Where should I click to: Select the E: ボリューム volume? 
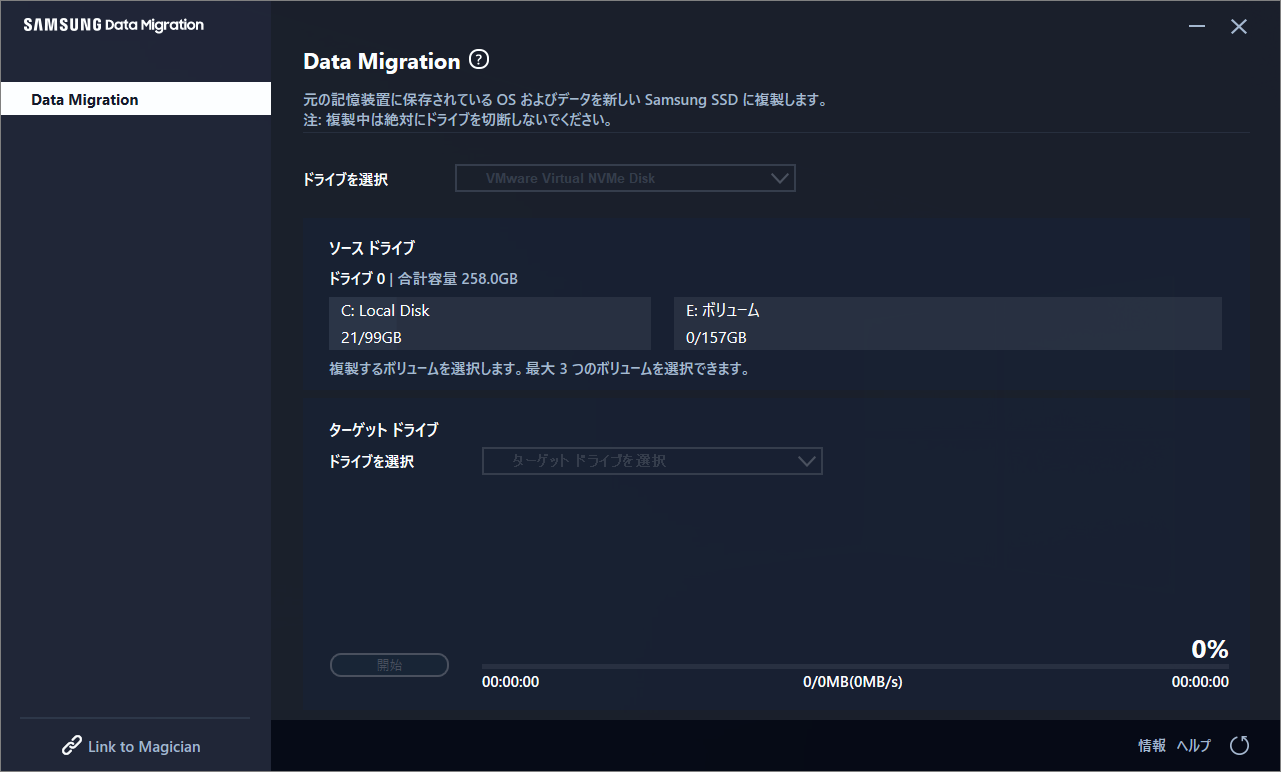click(948, 324)
